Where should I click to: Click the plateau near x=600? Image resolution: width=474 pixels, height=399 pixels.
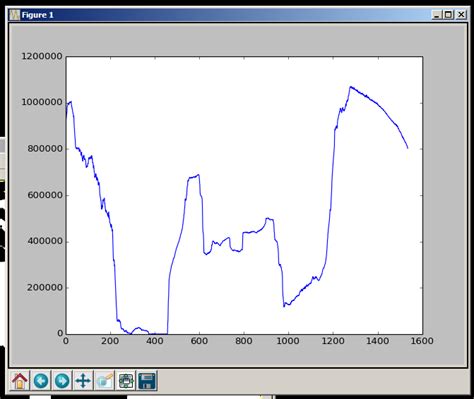[194, 176]
